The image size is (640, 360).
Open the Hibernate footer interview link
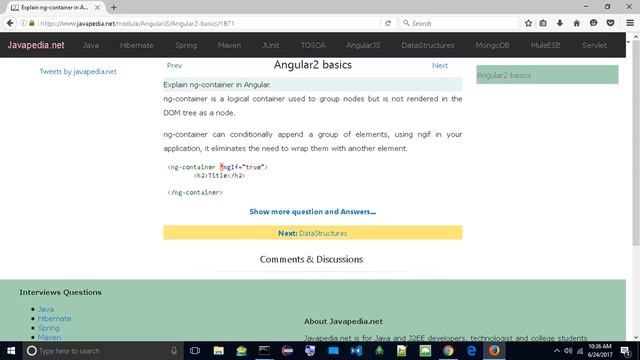(x=54, y=318)
